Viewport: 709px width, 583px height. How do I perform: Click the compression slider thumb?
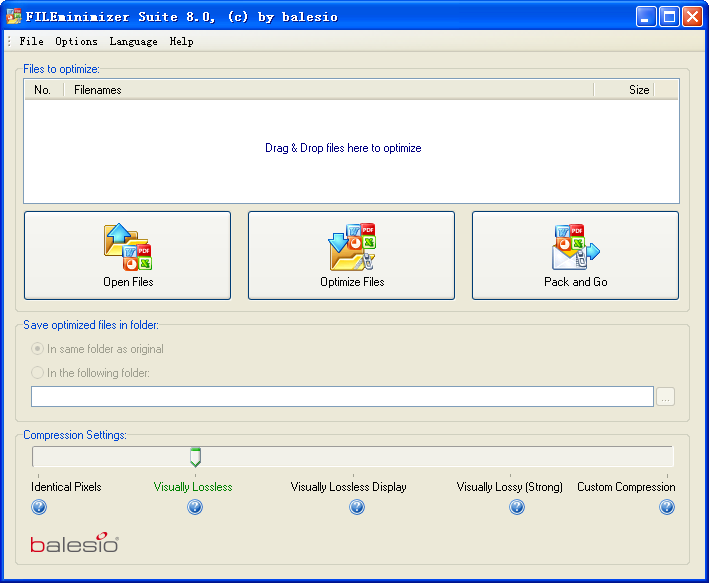[x=195, y=457]
